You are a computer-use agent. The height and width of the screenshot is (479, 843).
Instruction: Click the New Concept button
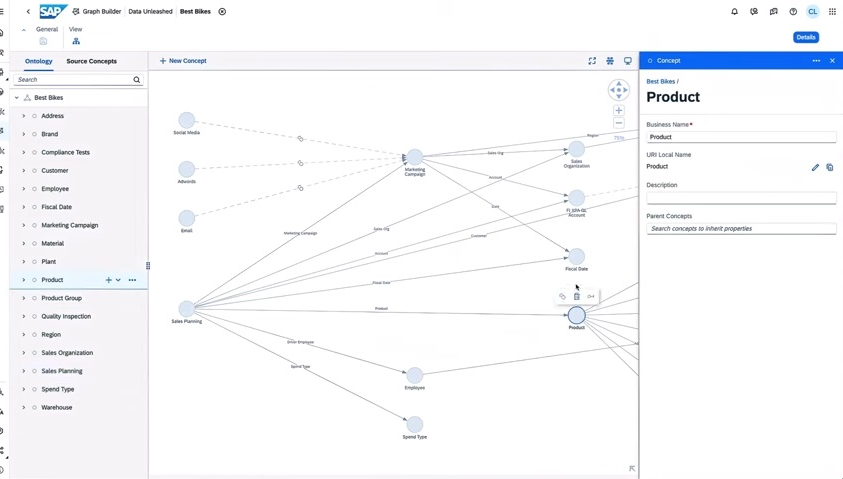(183, 61)
